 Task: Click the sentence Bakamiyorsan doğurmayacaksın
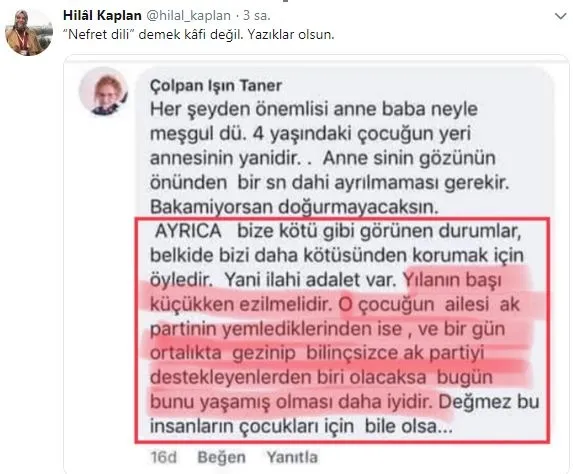pos(294,207)
